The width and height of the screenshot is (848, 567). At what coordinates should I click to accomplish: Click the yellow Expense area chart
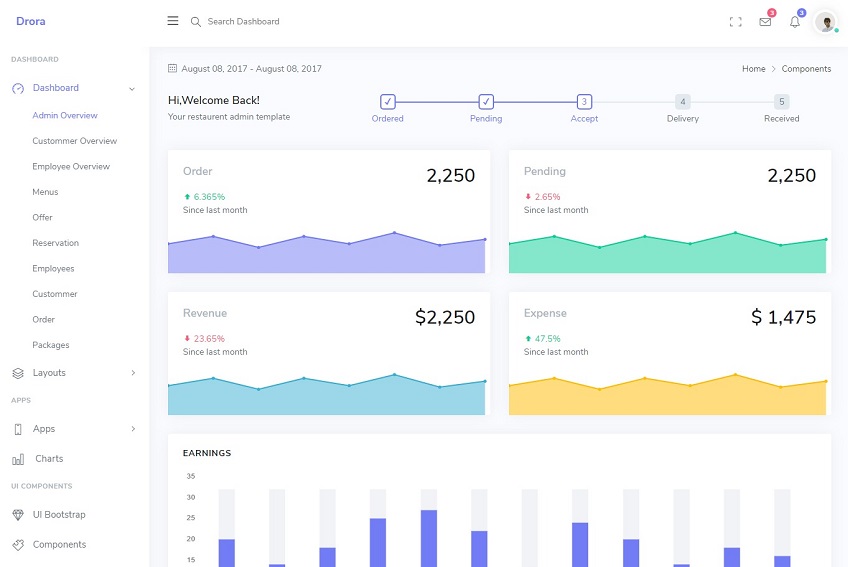pos(667,394)
